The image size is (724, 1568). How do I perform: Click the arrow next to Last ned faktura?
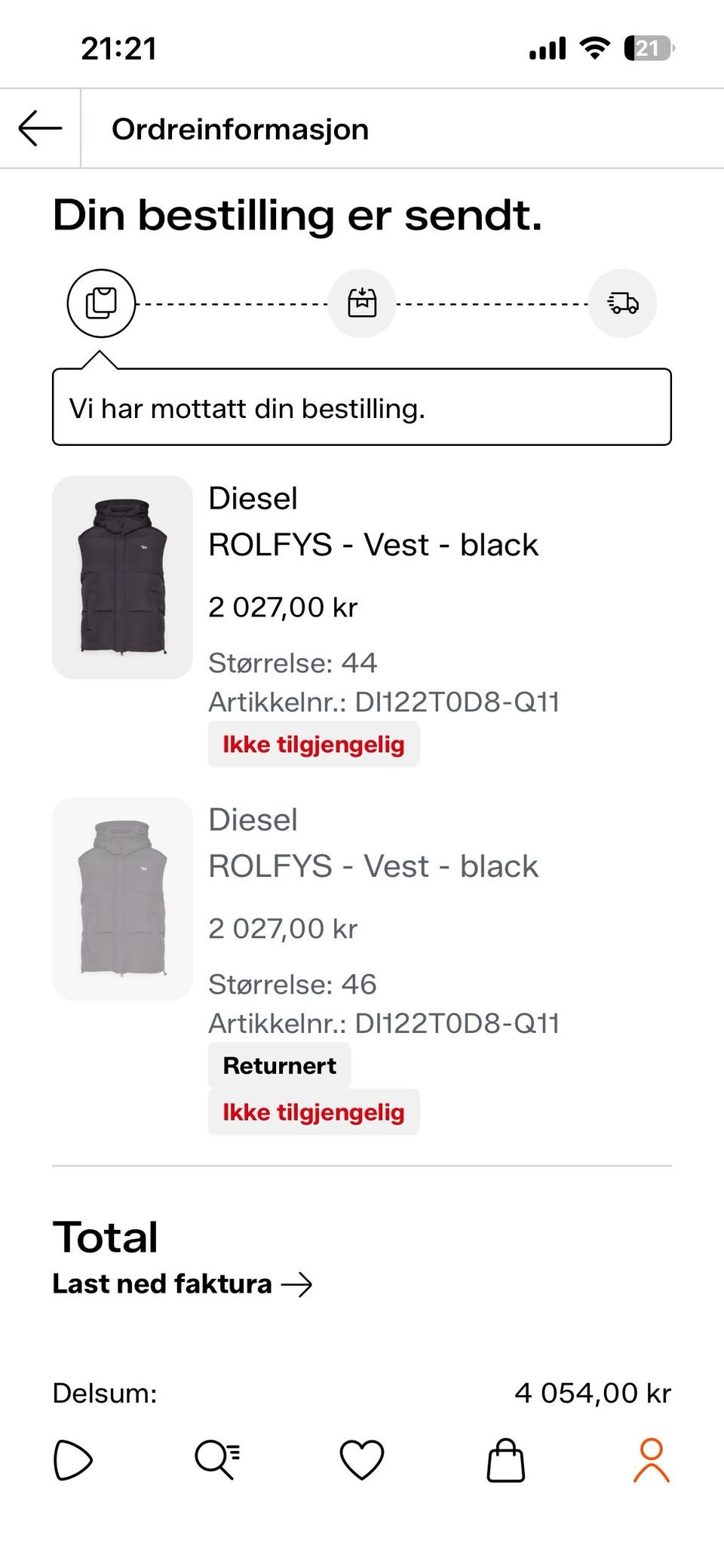[x=296, y=1284]
